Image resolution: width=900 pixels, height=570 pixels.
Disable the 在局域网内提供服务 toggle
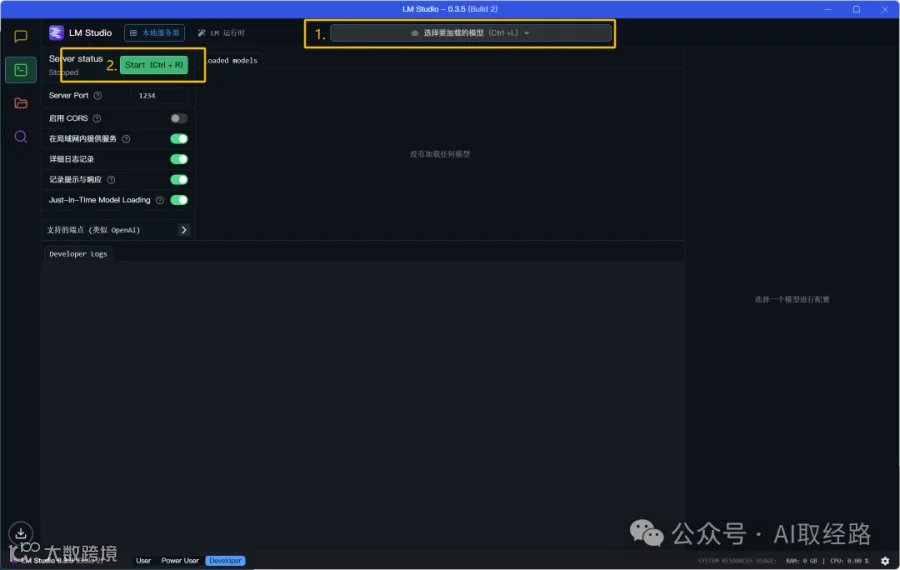click(179, 139)
